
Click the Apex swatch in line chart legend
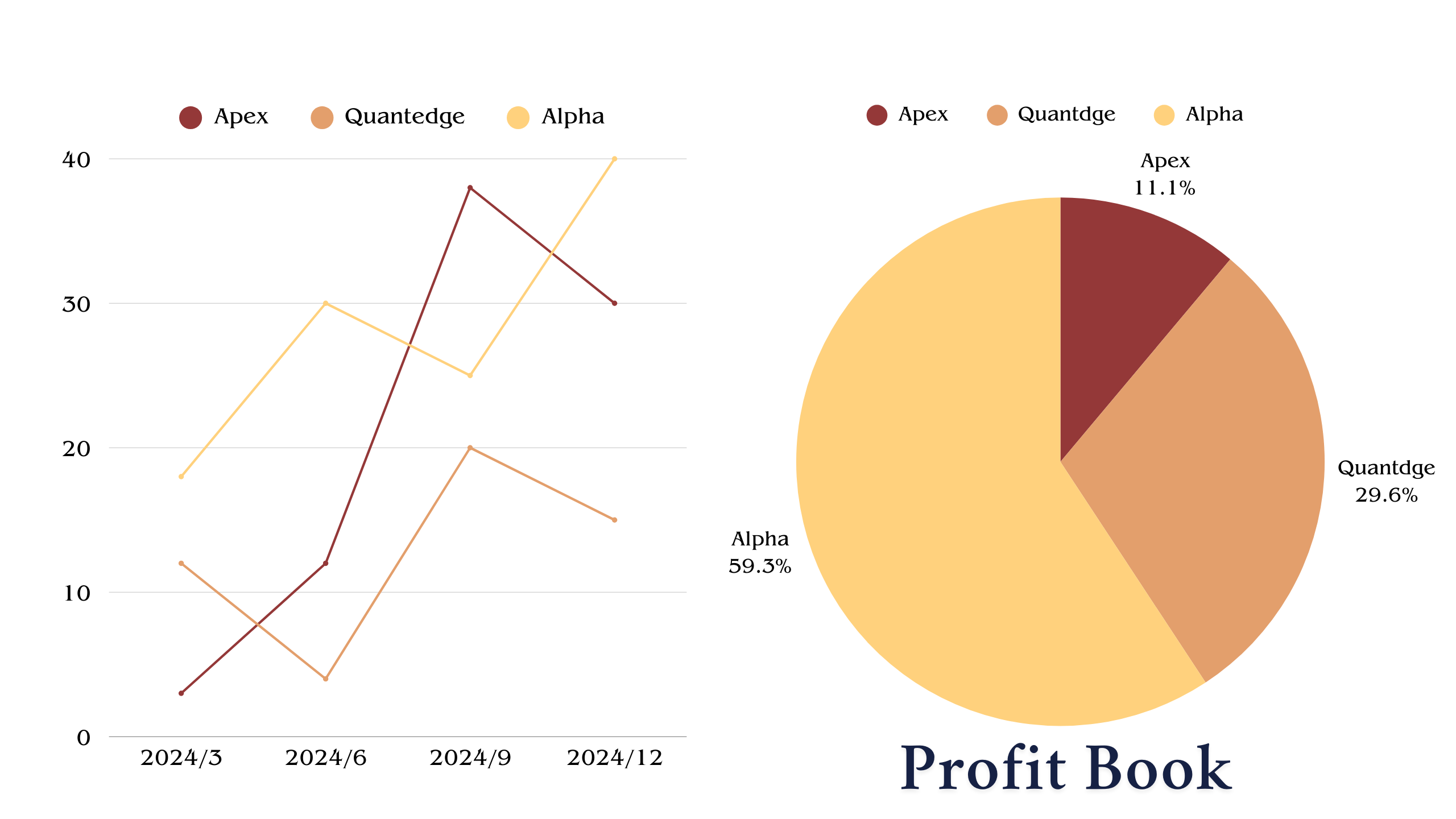coord(191,118)
